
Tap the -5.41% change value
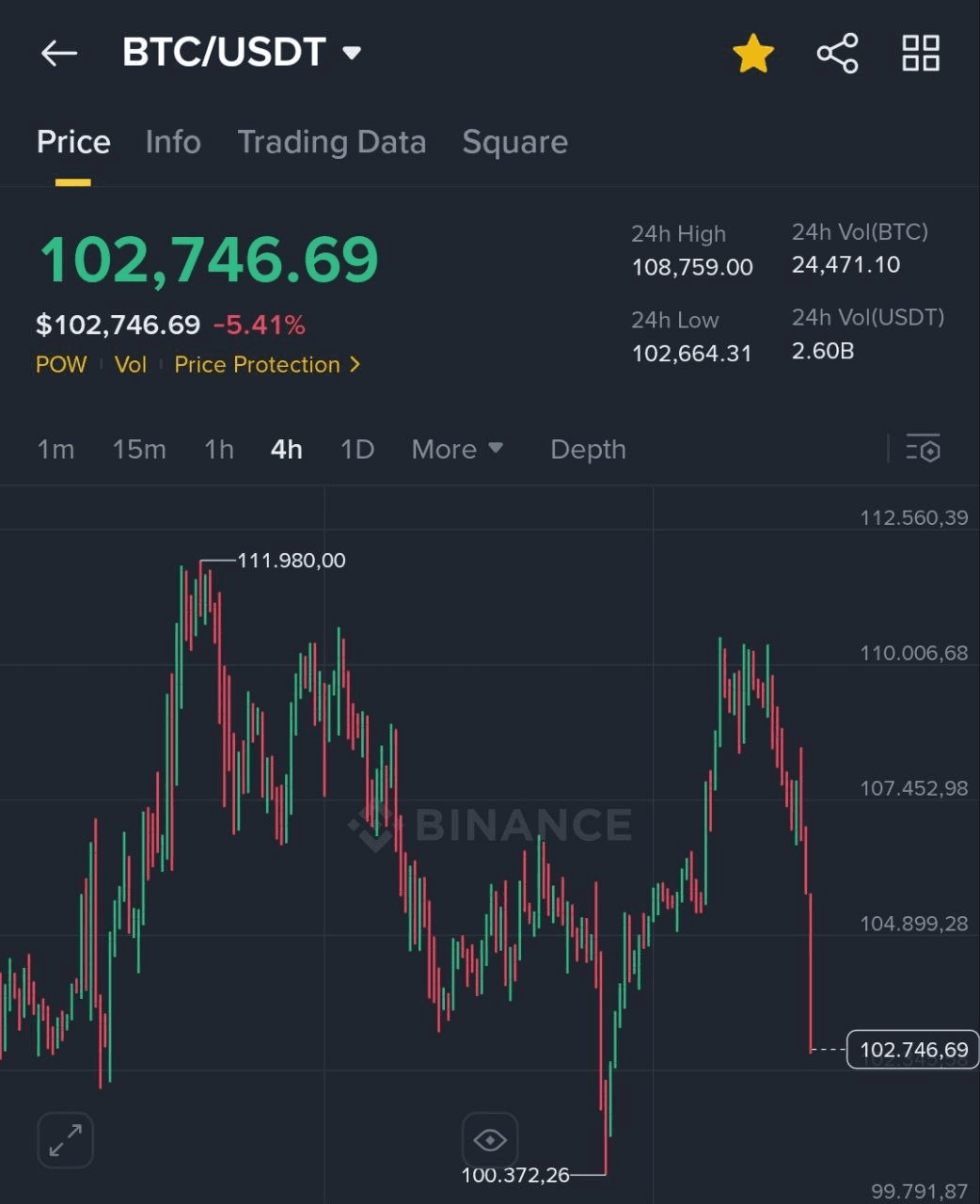(260, 325)
